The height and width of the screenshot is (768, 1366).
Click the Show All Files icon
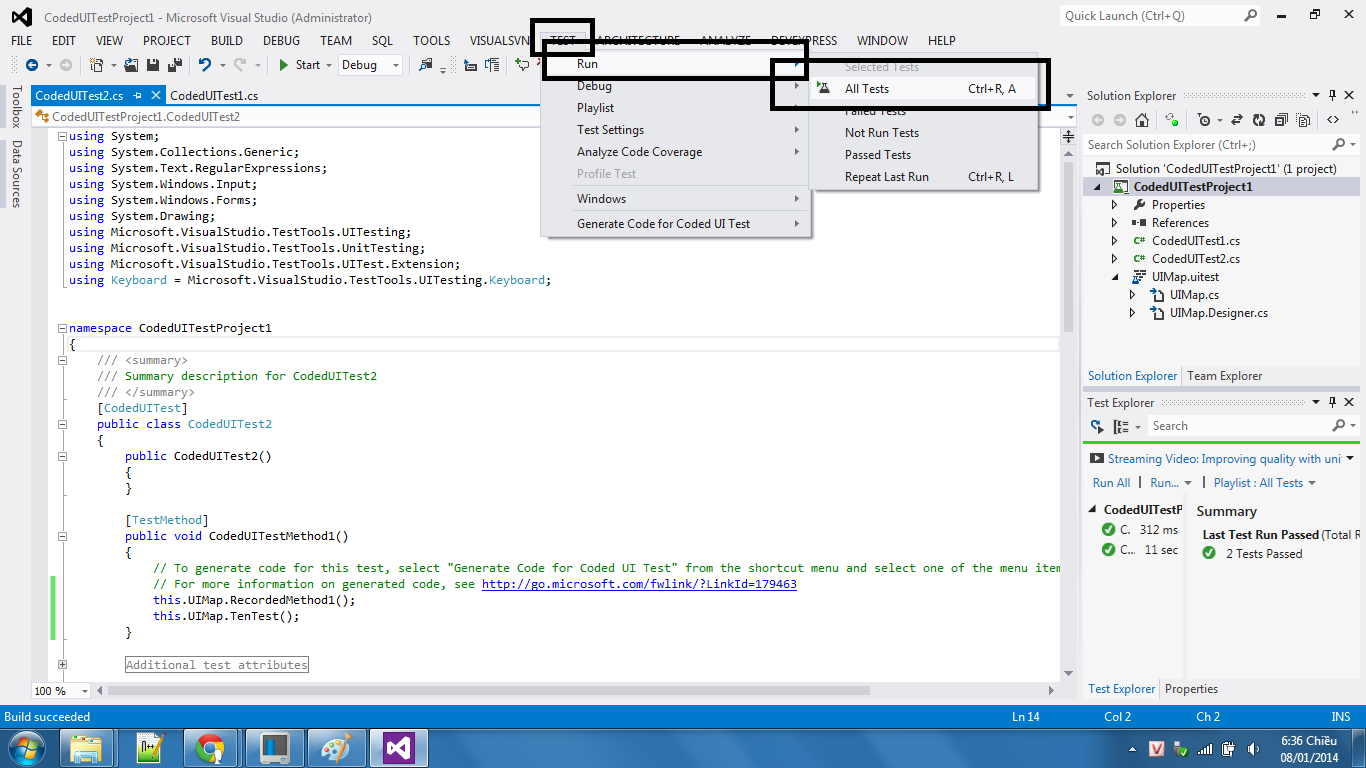point(1304,120)
